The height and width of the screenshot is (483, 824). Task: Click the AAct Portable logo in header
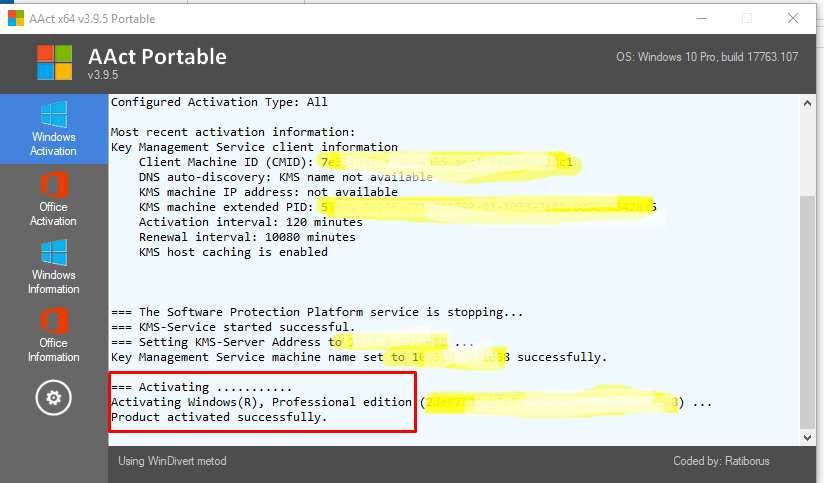[55, 63]
